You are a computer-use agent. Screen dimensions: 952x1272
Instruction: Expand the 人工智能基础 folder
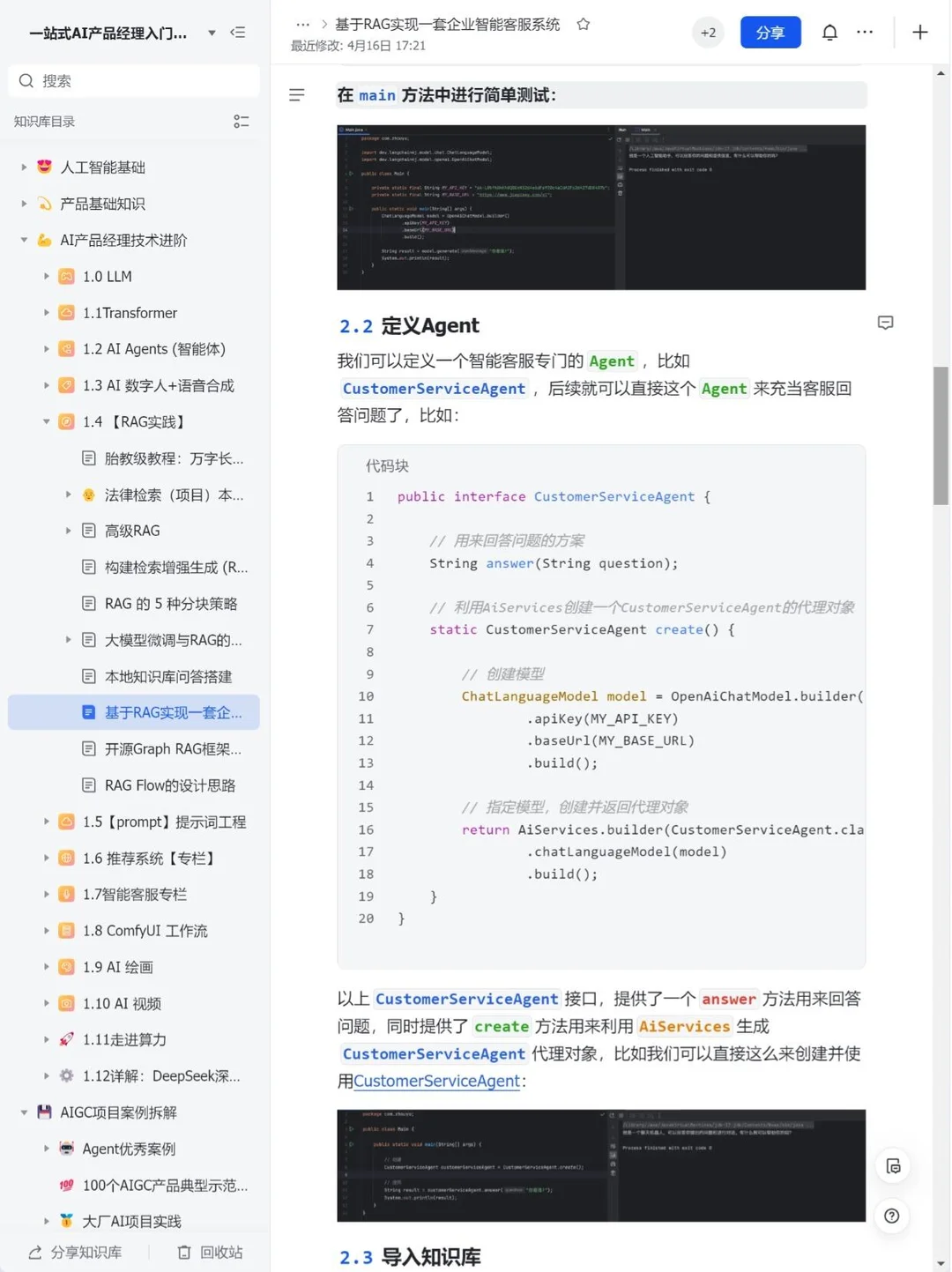click(24, 167)
